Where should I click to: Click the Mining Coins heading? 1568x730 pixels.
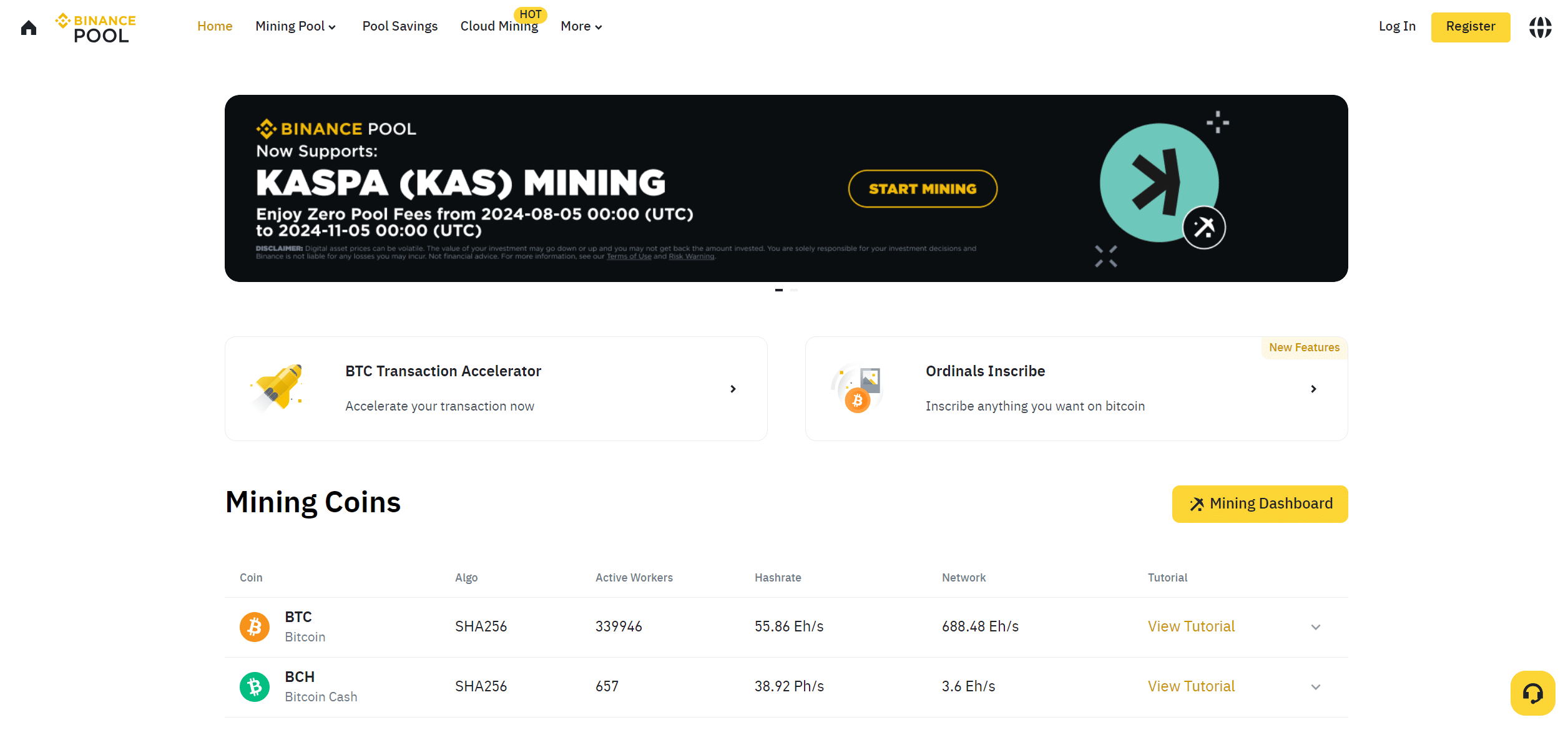313,503
